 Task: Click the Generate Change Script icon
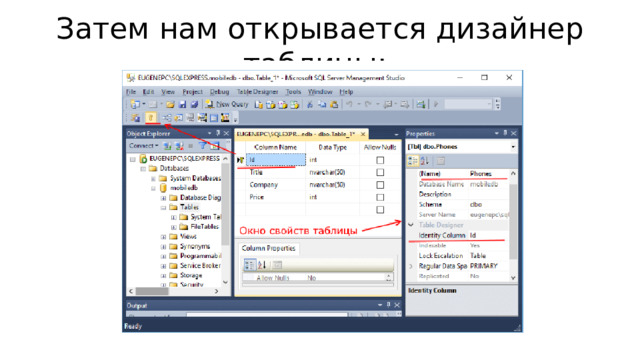(x=136, y=118)
